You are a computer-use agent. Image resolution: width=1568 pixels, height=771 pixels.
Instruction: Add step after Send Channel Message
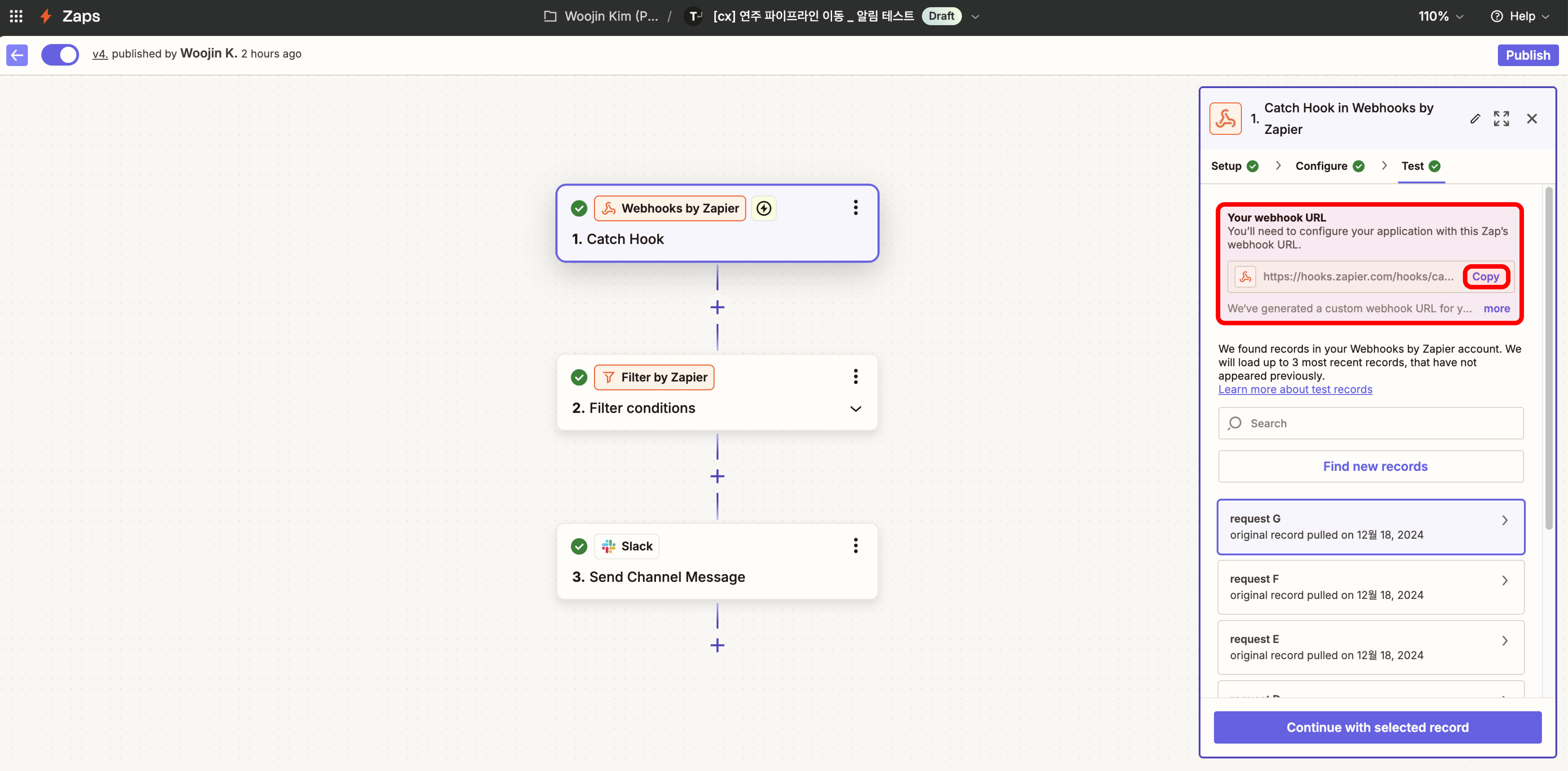[x=717, y=645]
